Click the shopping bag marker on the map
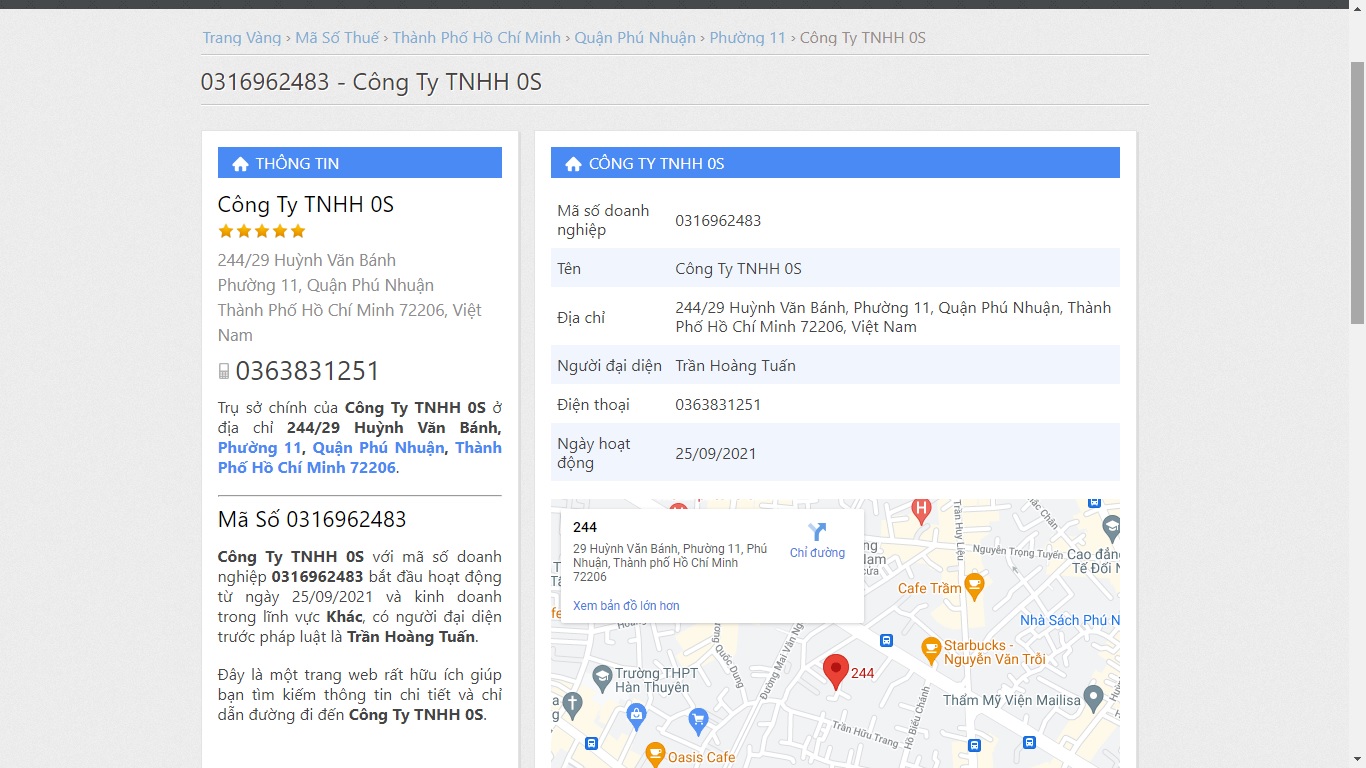Image resolution: width=1366 pixels, height=768 pixels. pyautogui.click(x=636, y=714)
